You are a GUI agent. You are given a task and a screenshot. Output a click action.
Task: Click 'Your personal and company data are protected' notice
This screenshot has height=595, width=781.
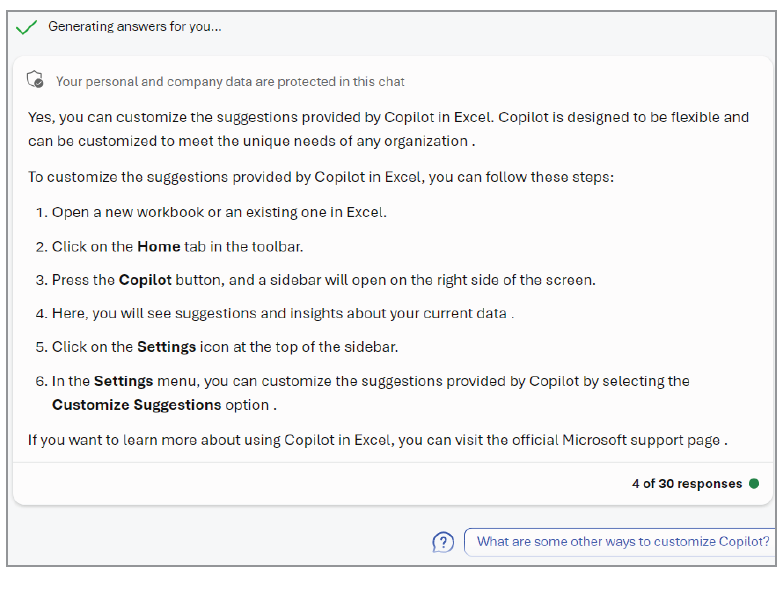pos(230,81)
